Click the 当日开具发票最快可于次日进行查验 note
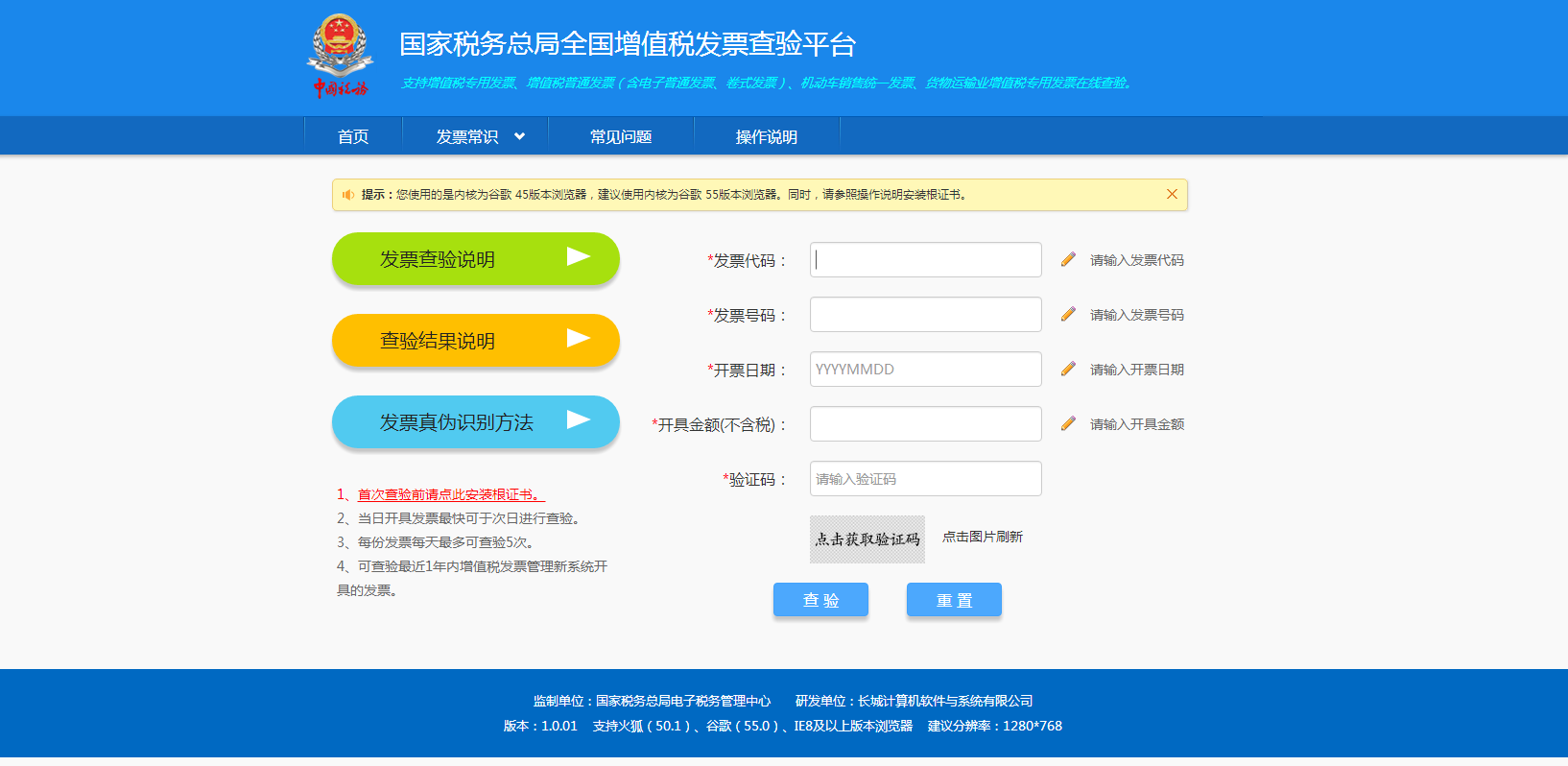The width and height of the screenshot is (1568, 766). click(459, 518)
